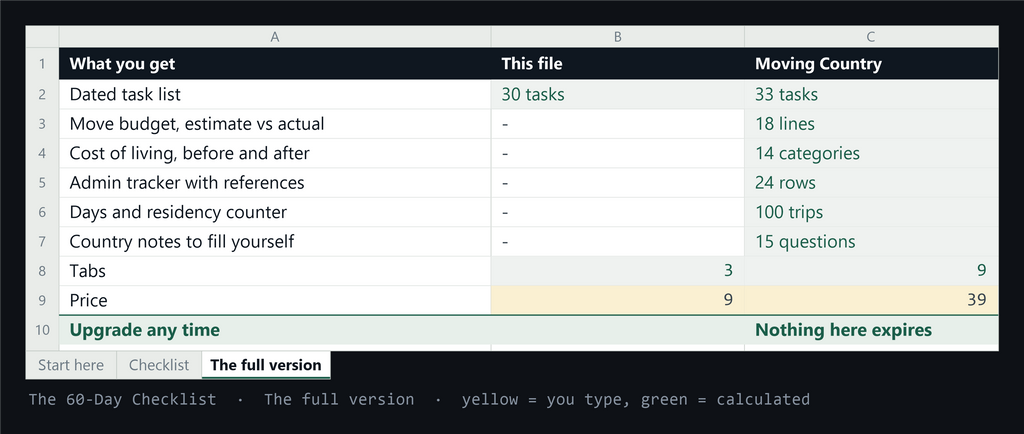Click row 10 header number
This screenshot has height=434, width=1024.
coord(42,330)
